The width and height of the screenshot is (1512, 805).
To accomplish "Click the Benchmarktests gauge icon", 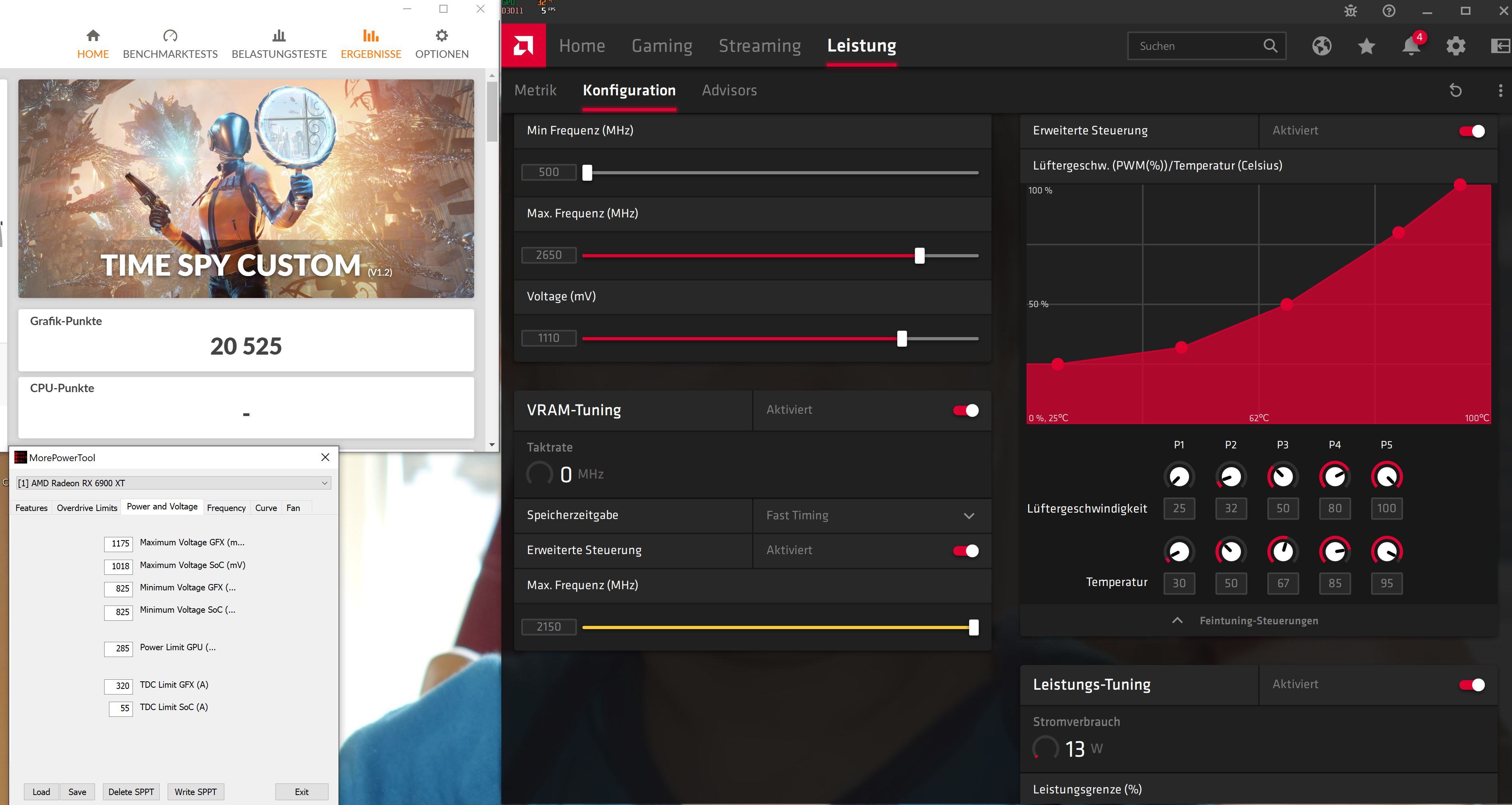I will [170, 36].
